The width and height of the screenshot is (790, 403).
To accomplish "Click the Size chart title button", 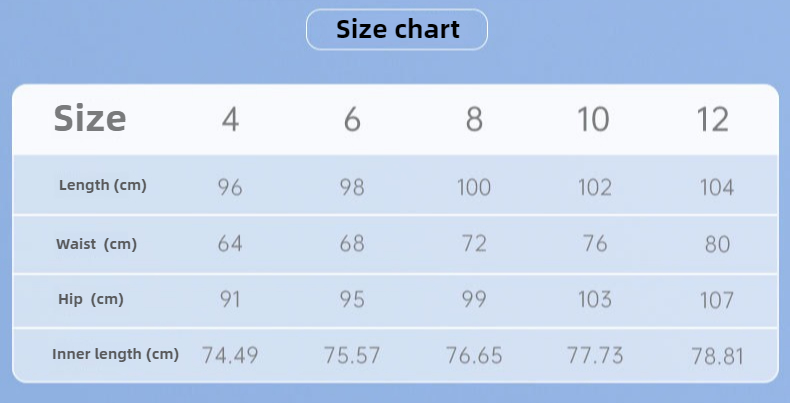I will (x=397, y=29).
